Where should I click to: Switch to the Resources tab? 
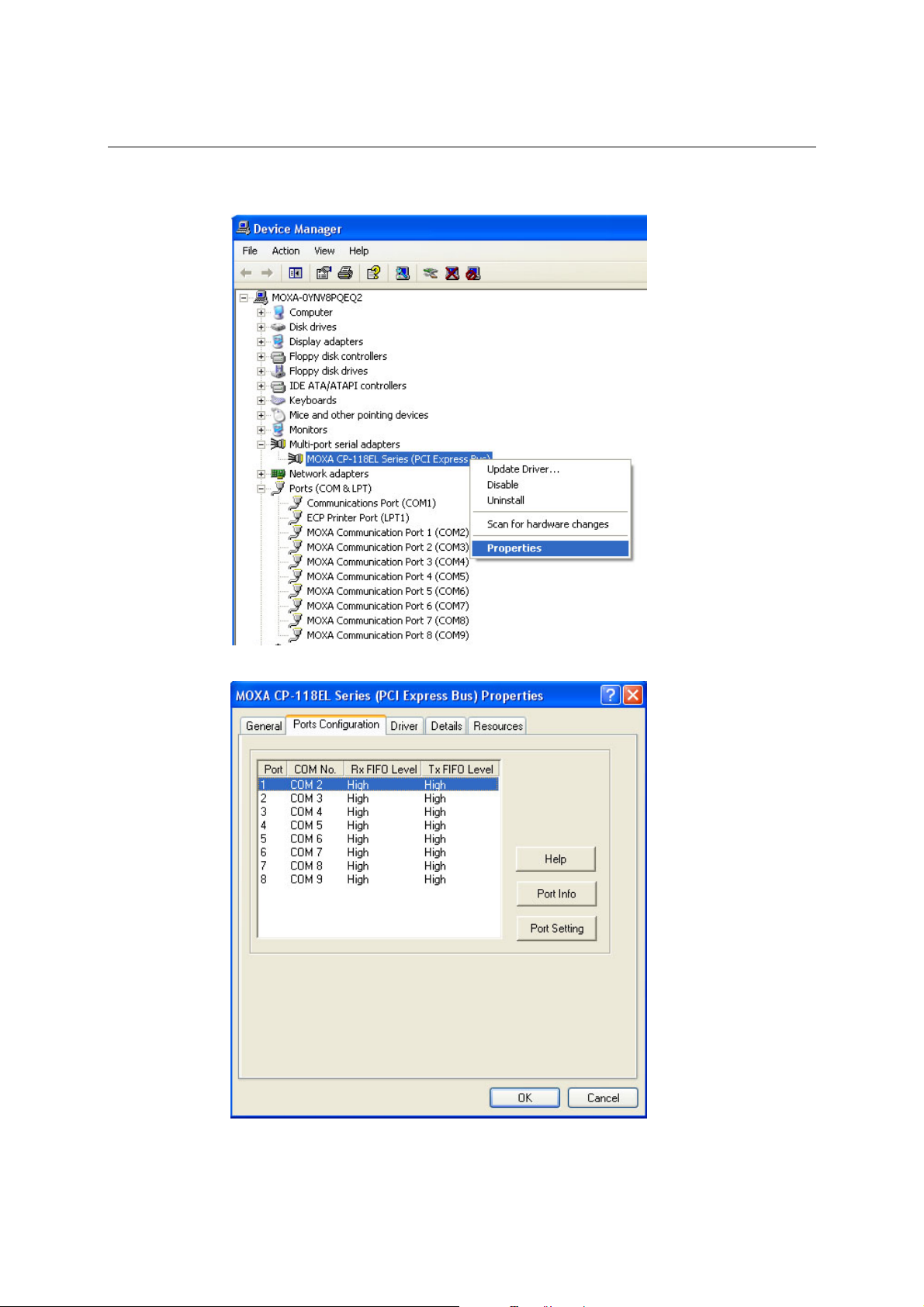[x=498, y=726]
